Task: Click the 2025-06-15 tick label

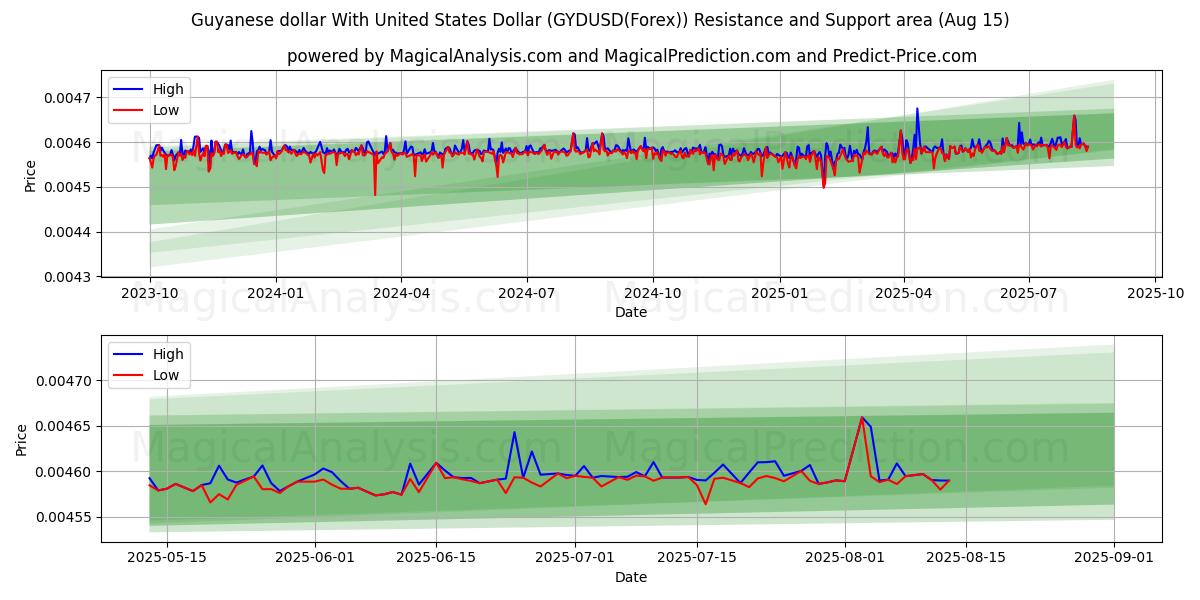Action: [x=436, y=559]
